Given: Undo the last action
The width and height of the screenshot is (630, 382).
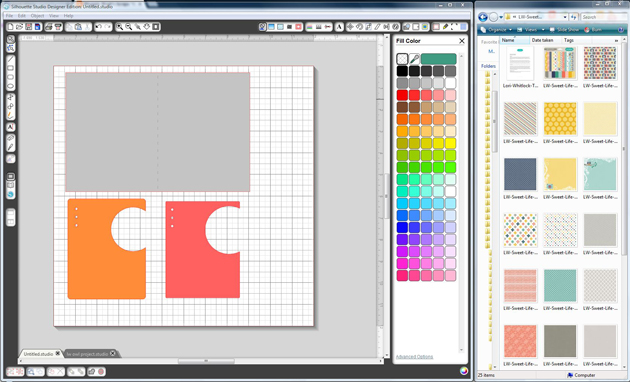Looking at the screenshot, I should (98, 27).
